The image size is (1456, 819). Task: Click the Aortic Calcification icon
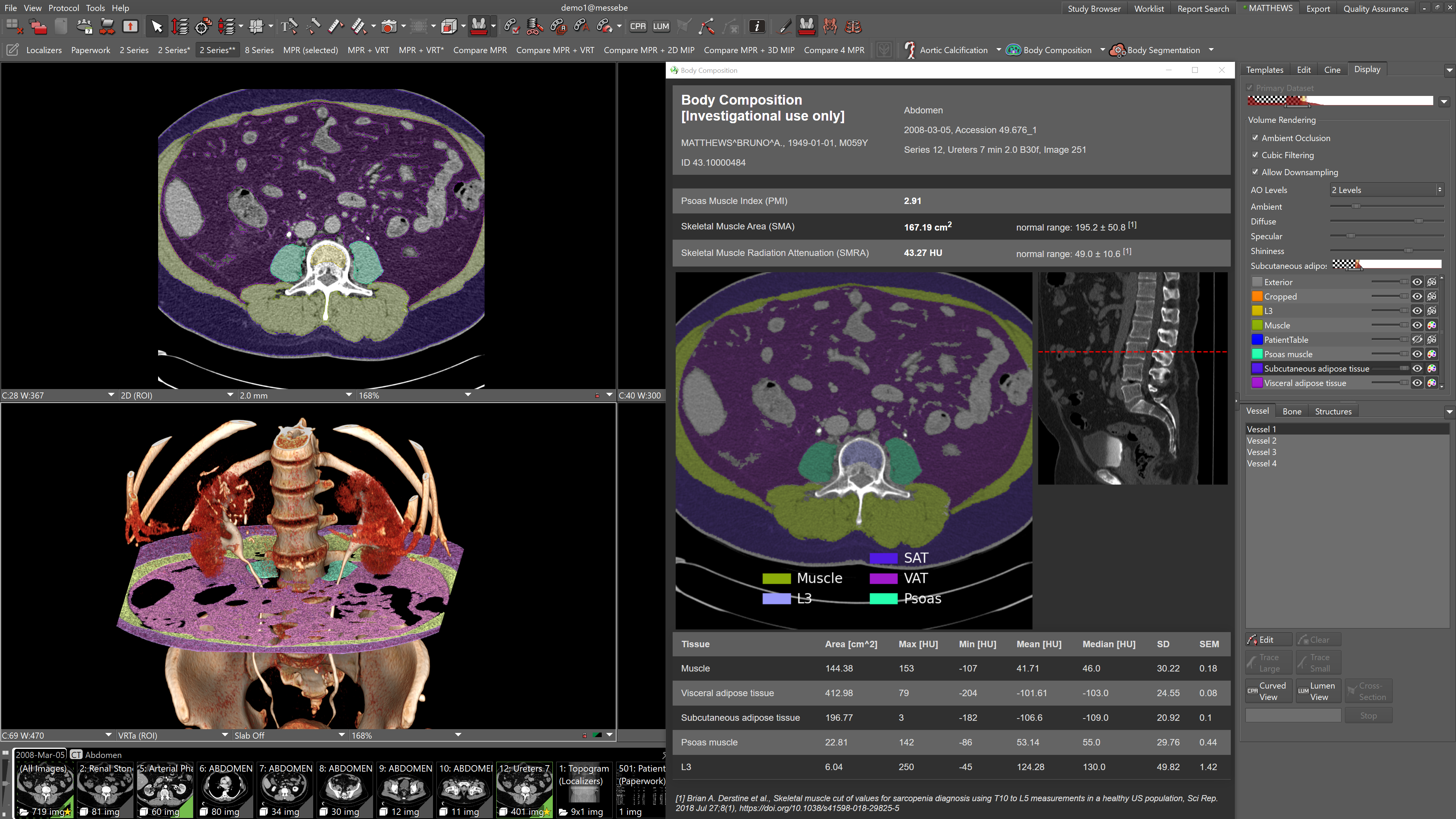coord(910,50)
